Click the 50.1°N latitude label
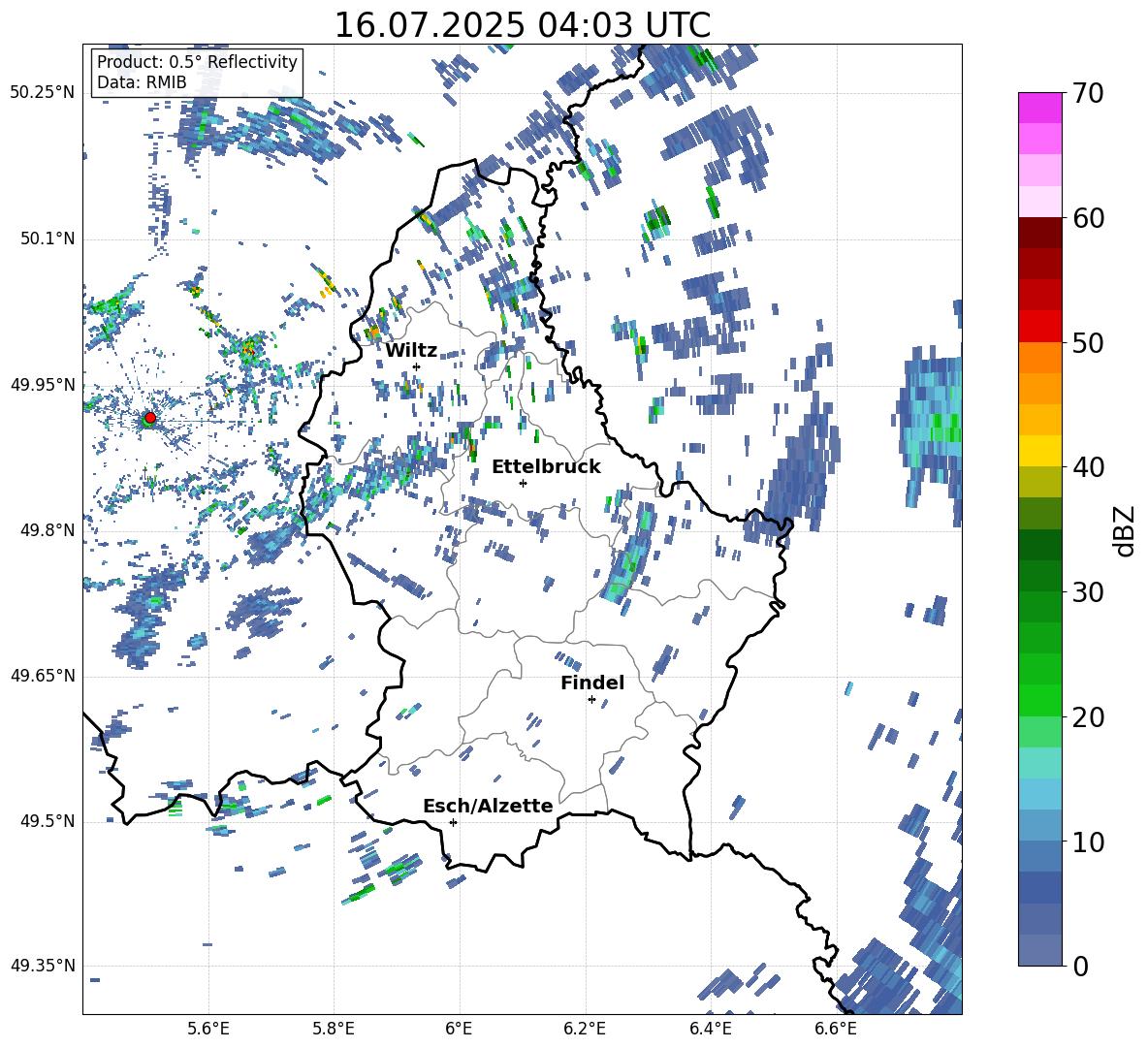 [48, 239]
